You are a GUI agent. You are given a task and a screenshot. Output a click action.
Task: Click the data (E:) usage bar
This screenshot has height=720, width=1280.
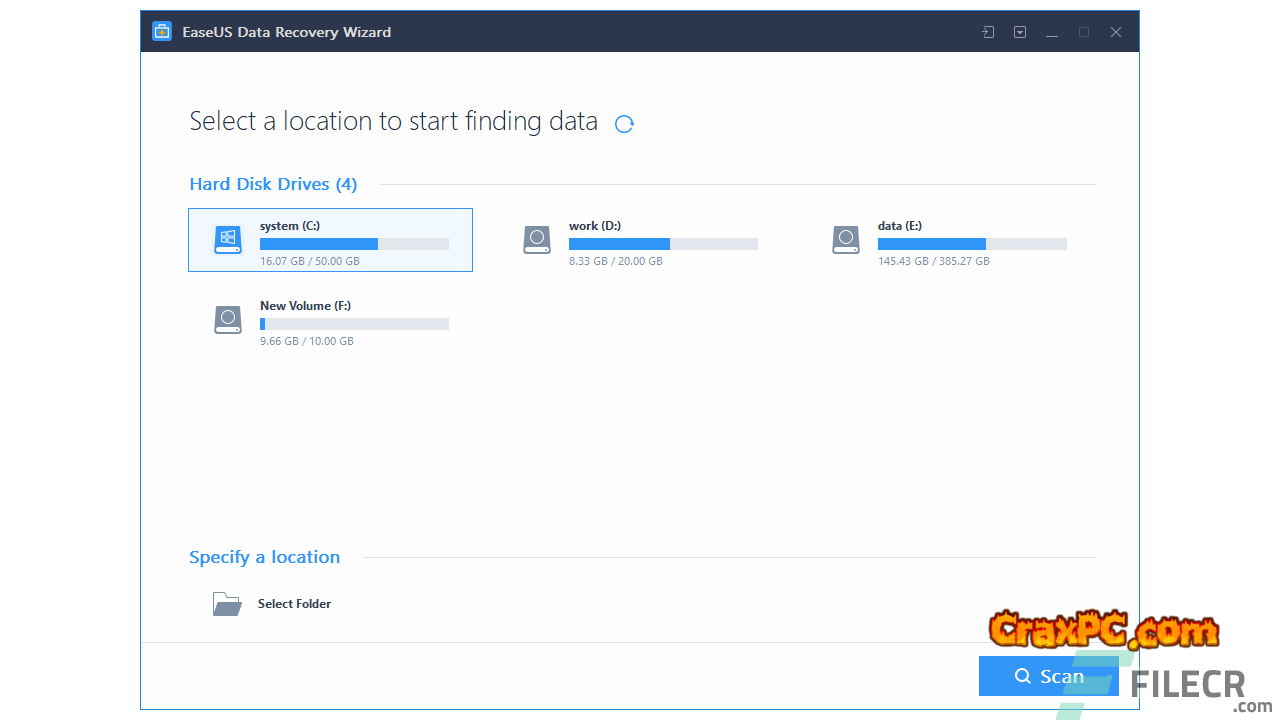click(972, 244)
